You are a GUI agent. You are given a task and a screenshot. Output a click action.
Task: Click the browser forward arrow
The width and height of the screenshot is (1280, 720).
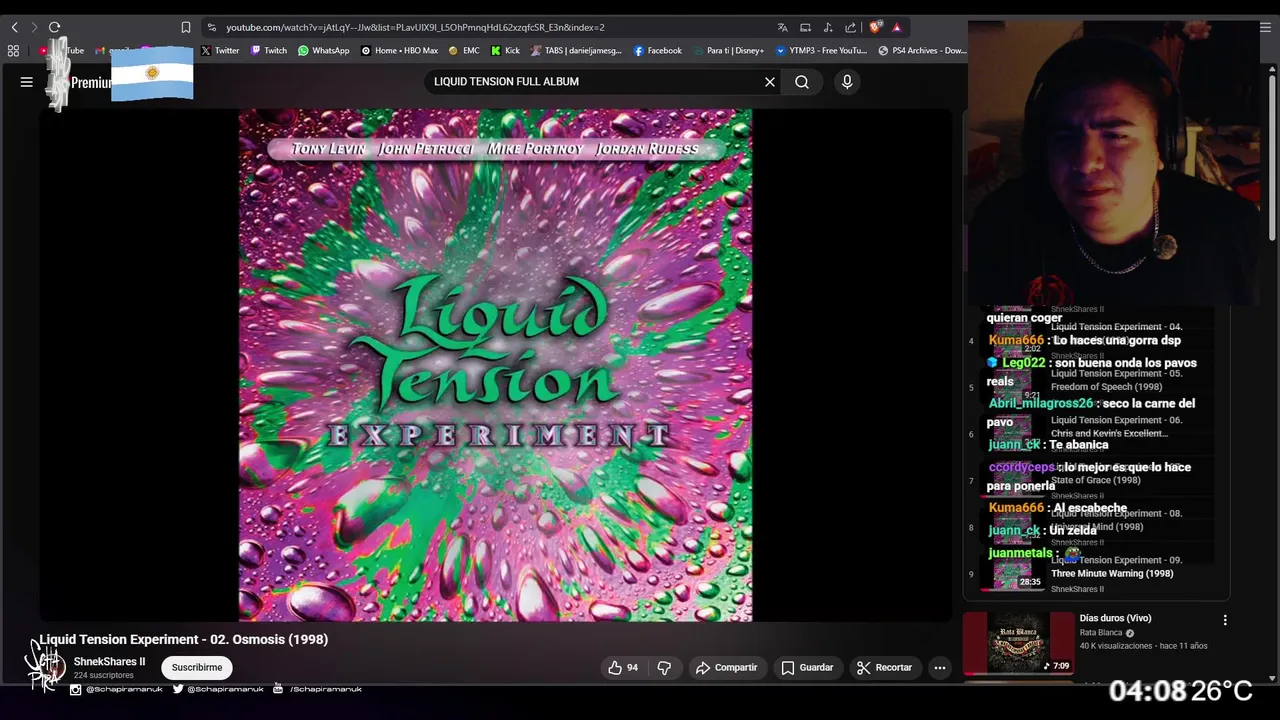pos(34,27)
